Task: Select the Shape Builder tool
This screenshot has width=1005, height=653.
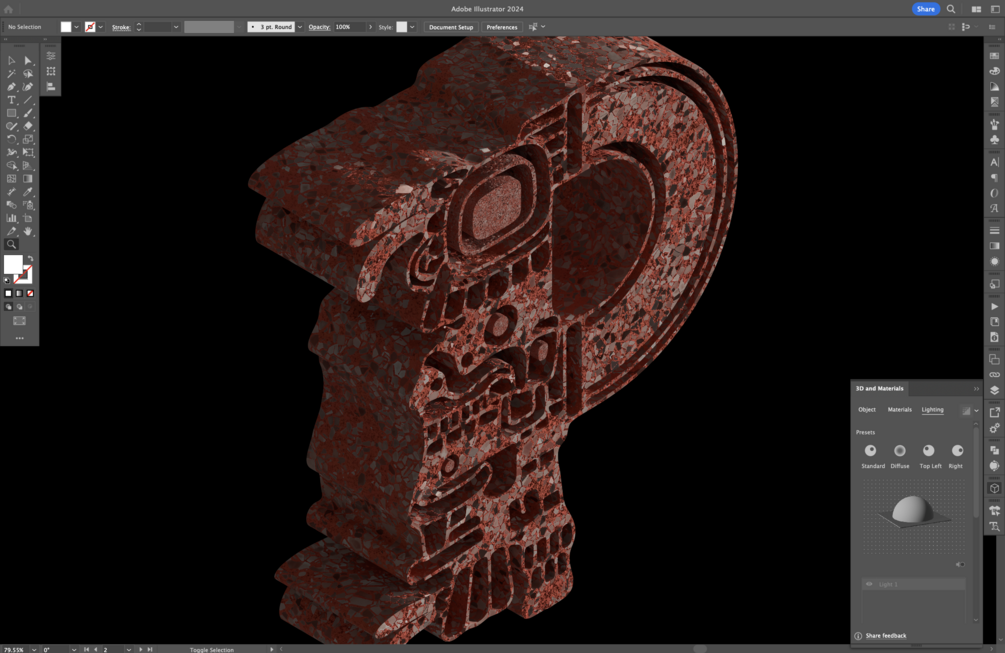Action: pyautogui.click(x=12, y=165)
